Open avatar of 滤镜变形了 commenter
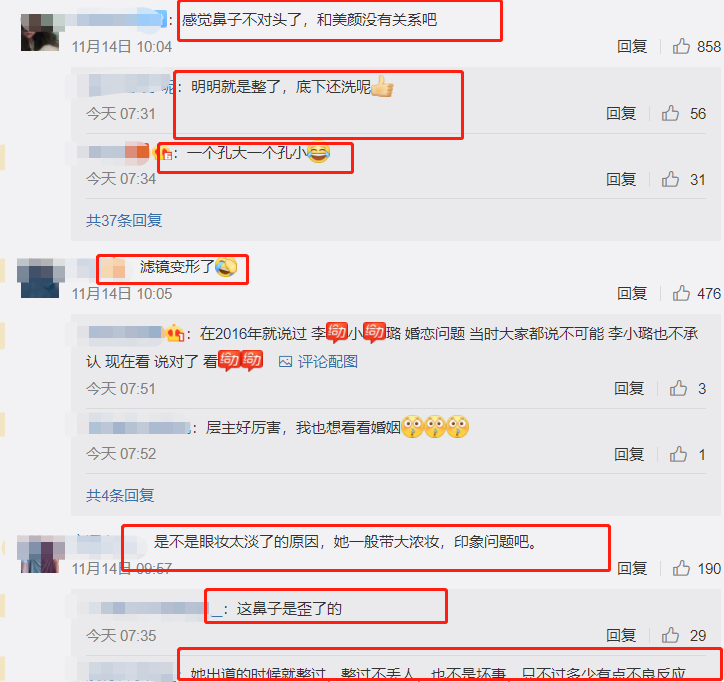This screenshot has width=724, height=682. pyautogui.click(x=40, y=278)
